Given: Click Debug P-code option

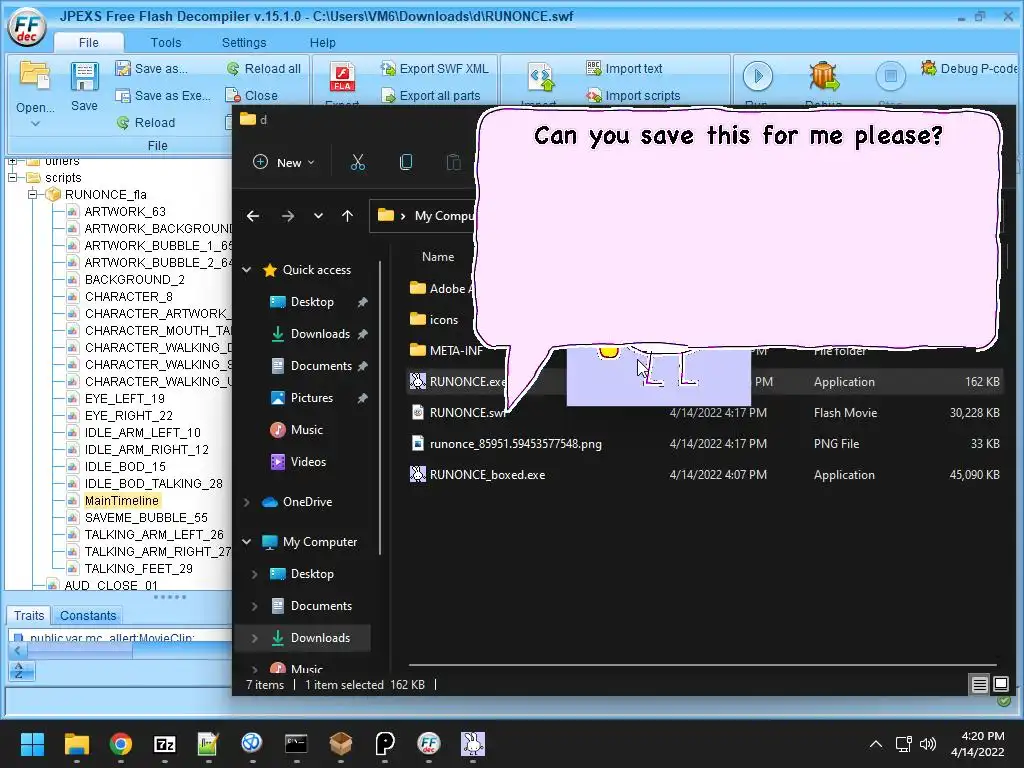Looking at the screenshot, I should coord(969,69).
